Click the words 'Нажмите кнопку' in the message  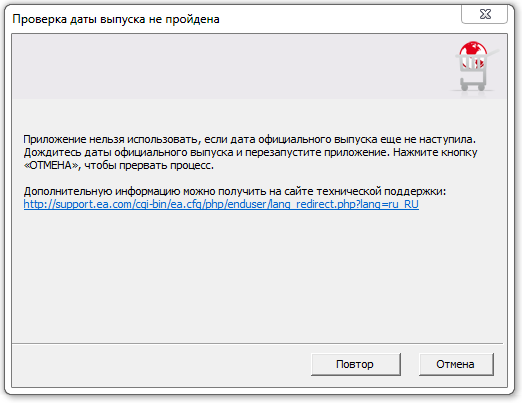[435, 152]
